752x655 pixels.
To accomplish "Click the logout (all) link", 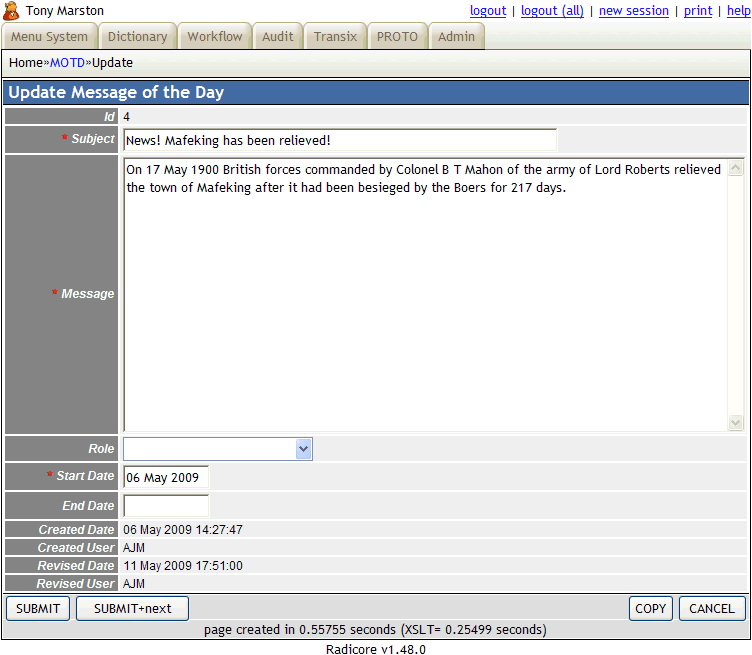I will tap(552, 11).
